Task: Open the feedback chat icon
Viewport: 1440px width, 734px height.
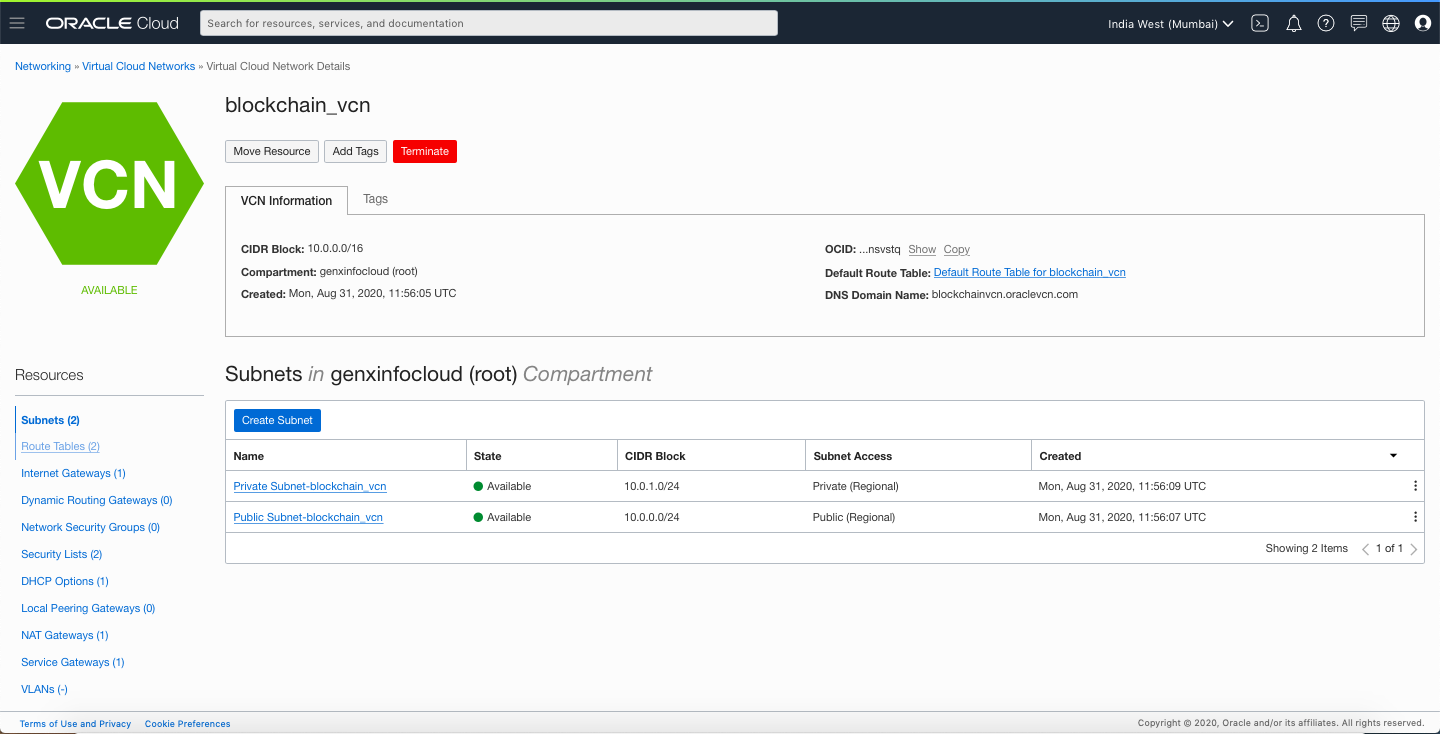Action: click(1358, 22)
